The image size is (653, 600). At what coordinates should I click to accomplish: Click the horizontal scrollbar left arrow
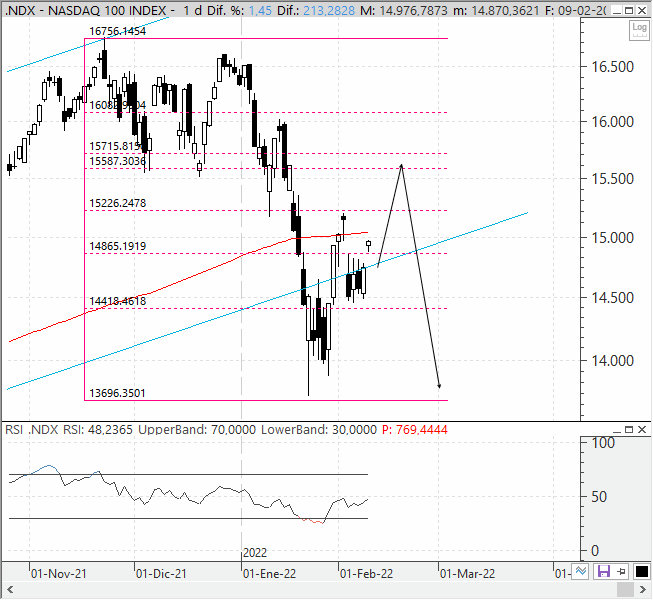(x=10, y=590)
